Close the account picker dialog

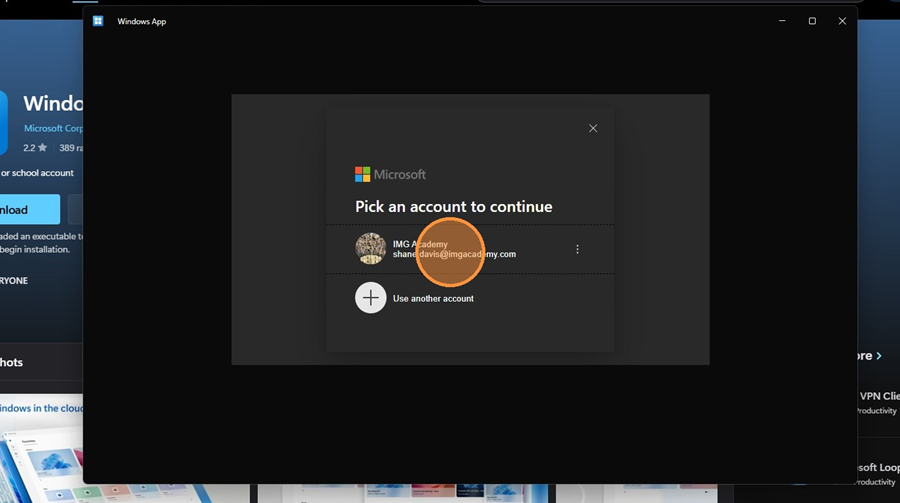click(593, 128)
